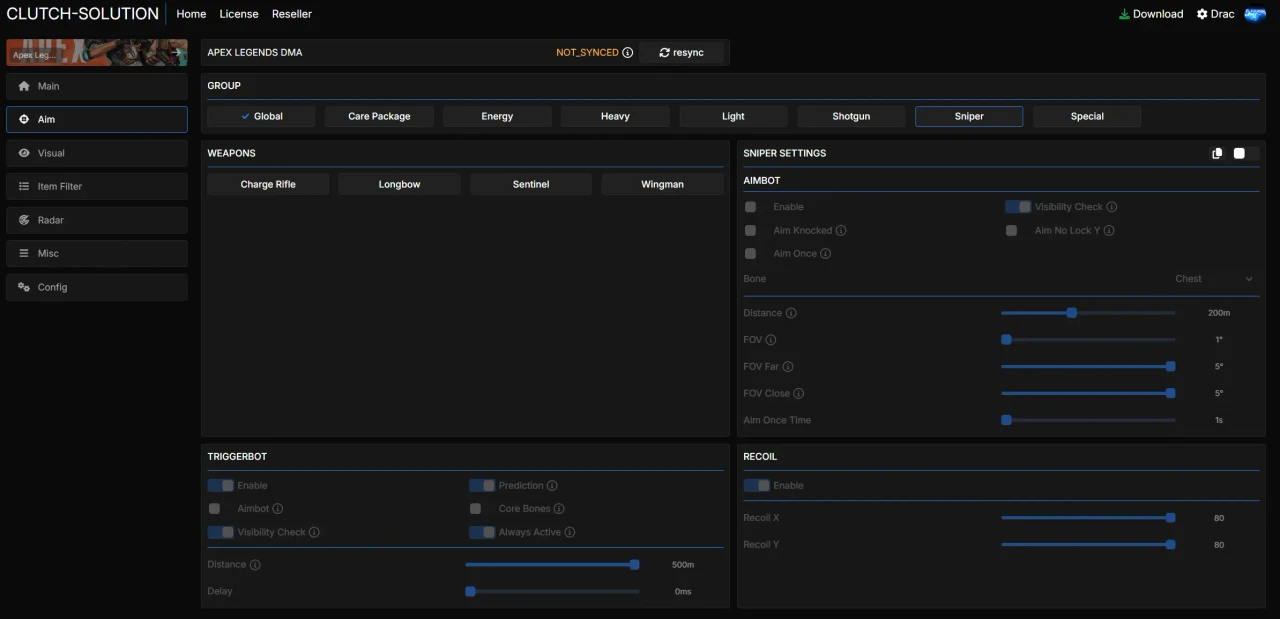
Task: Click the crosshair icon beside Aim
Action: click(24, 119)
